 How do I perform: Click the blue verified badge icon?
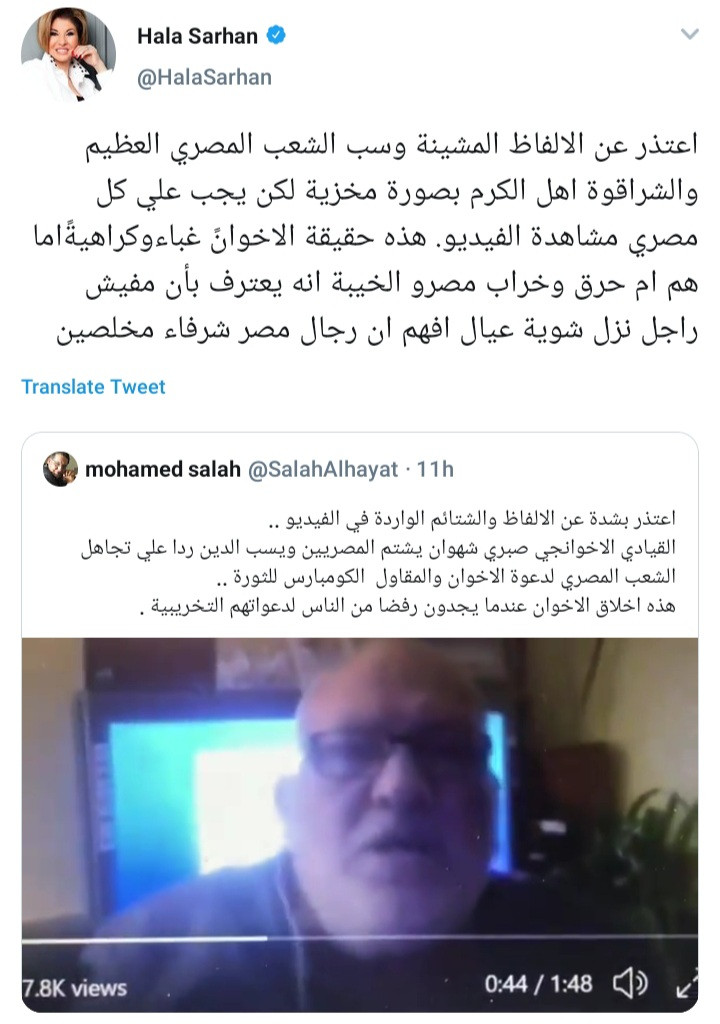276,35
